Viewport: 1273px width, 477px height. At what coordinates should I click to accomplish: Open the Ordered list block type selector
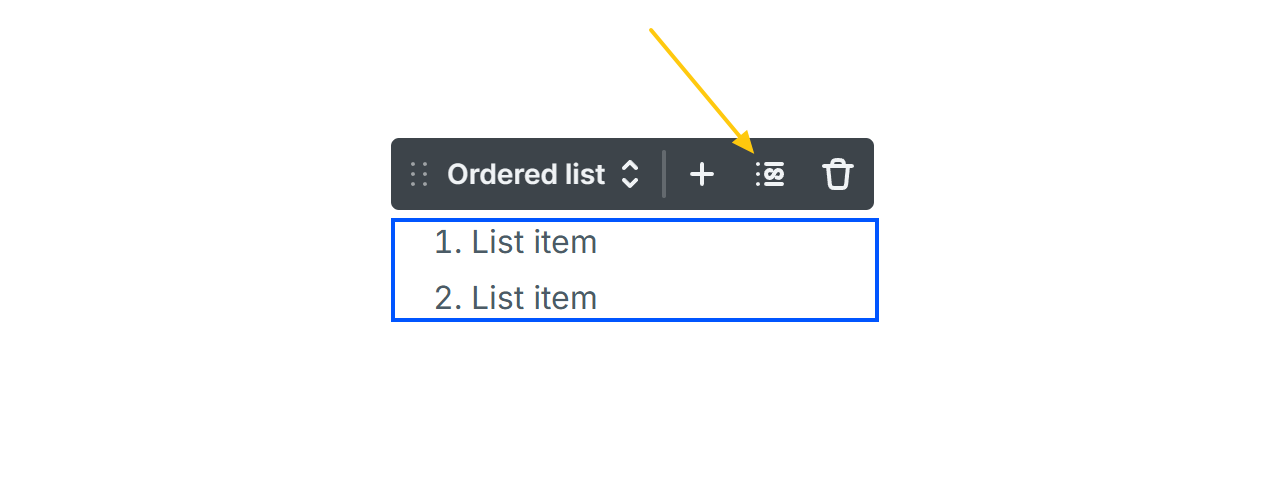527,174
